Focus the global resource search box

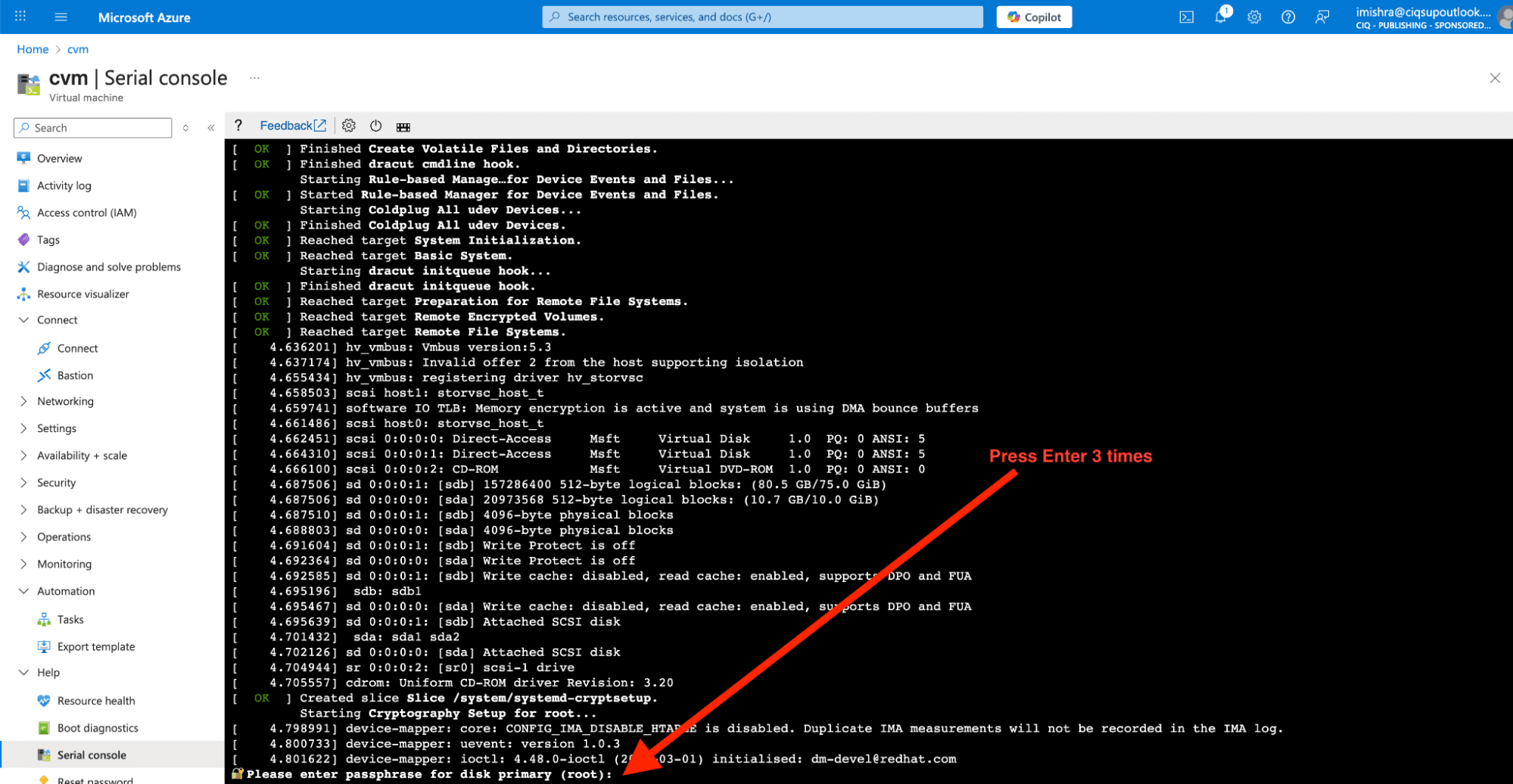762,17
